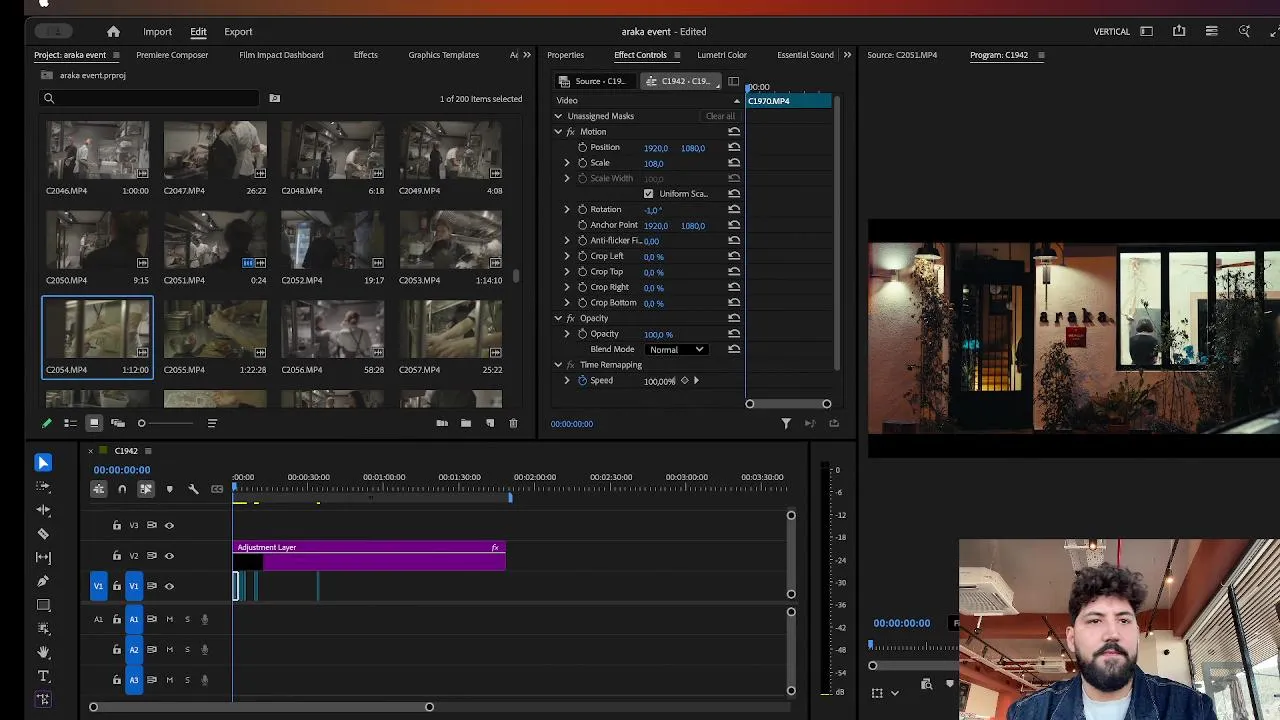Open the Export workspace tab
1280x720 pixels.
click(x=238, y=32)
